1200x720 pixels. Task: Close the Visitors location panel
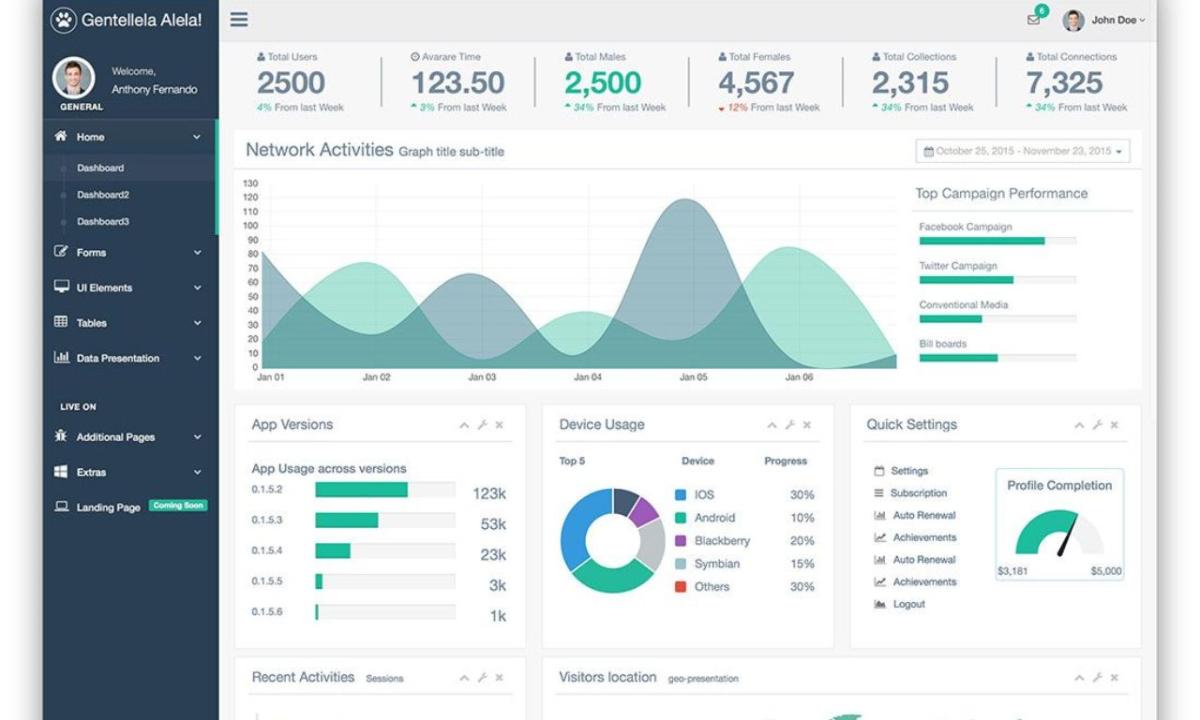pos(1114,678)
